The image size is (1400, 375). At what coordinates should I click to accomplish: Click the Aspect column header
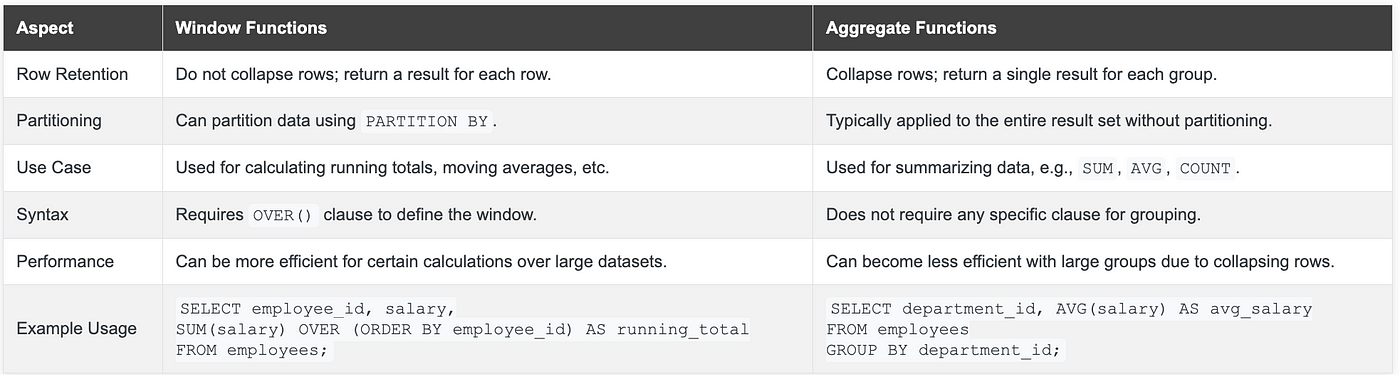click(x=45, y=28)
